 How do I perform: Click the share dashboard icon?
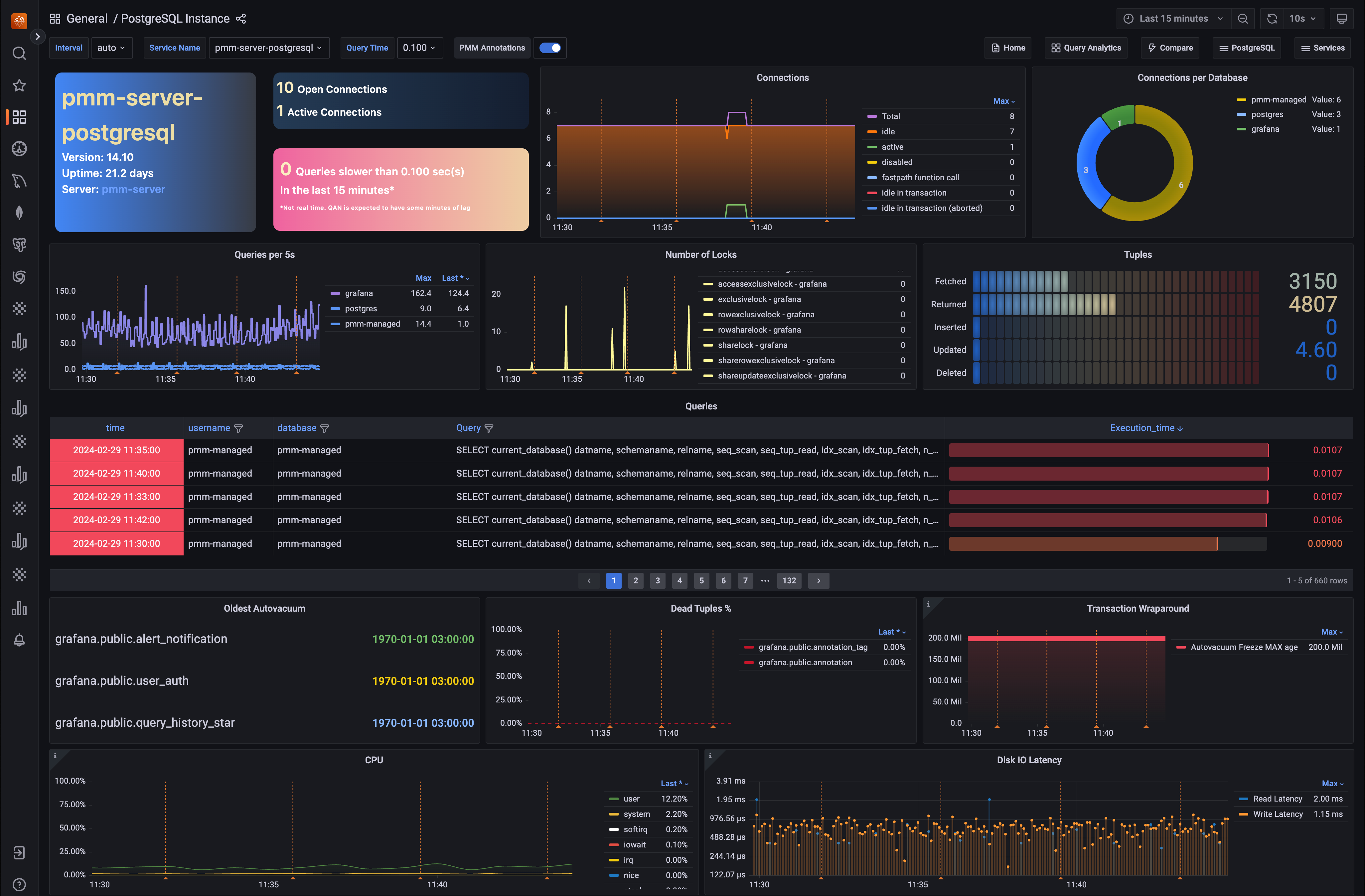241,19
